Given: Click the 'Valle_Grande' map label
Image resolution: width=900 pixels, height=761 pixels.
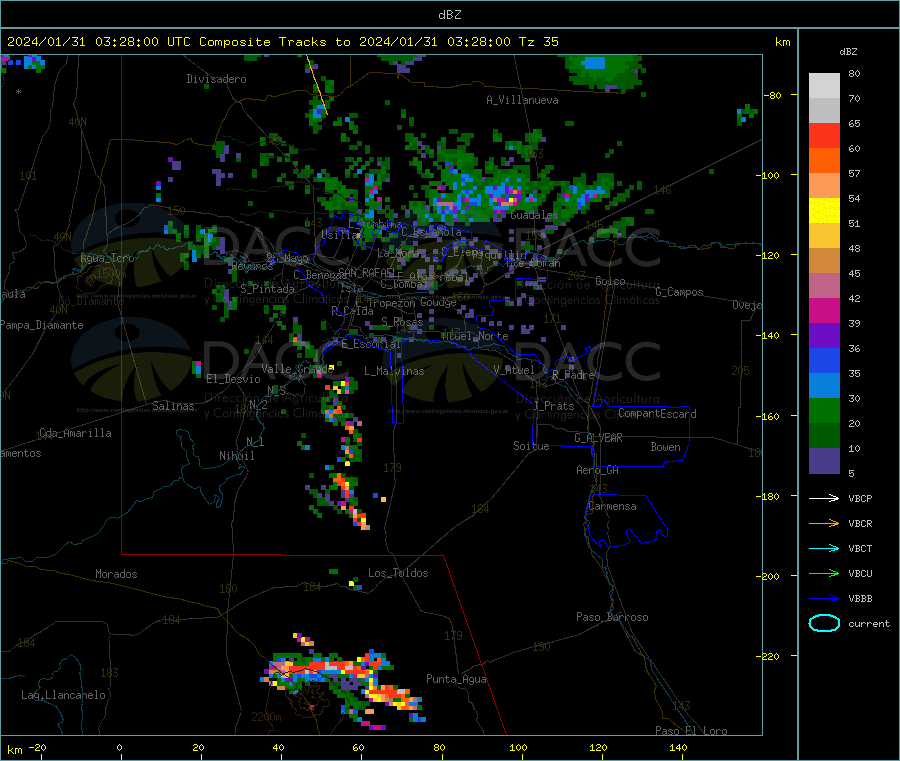Looking at the screenshot, I should (x=297, y=369).
